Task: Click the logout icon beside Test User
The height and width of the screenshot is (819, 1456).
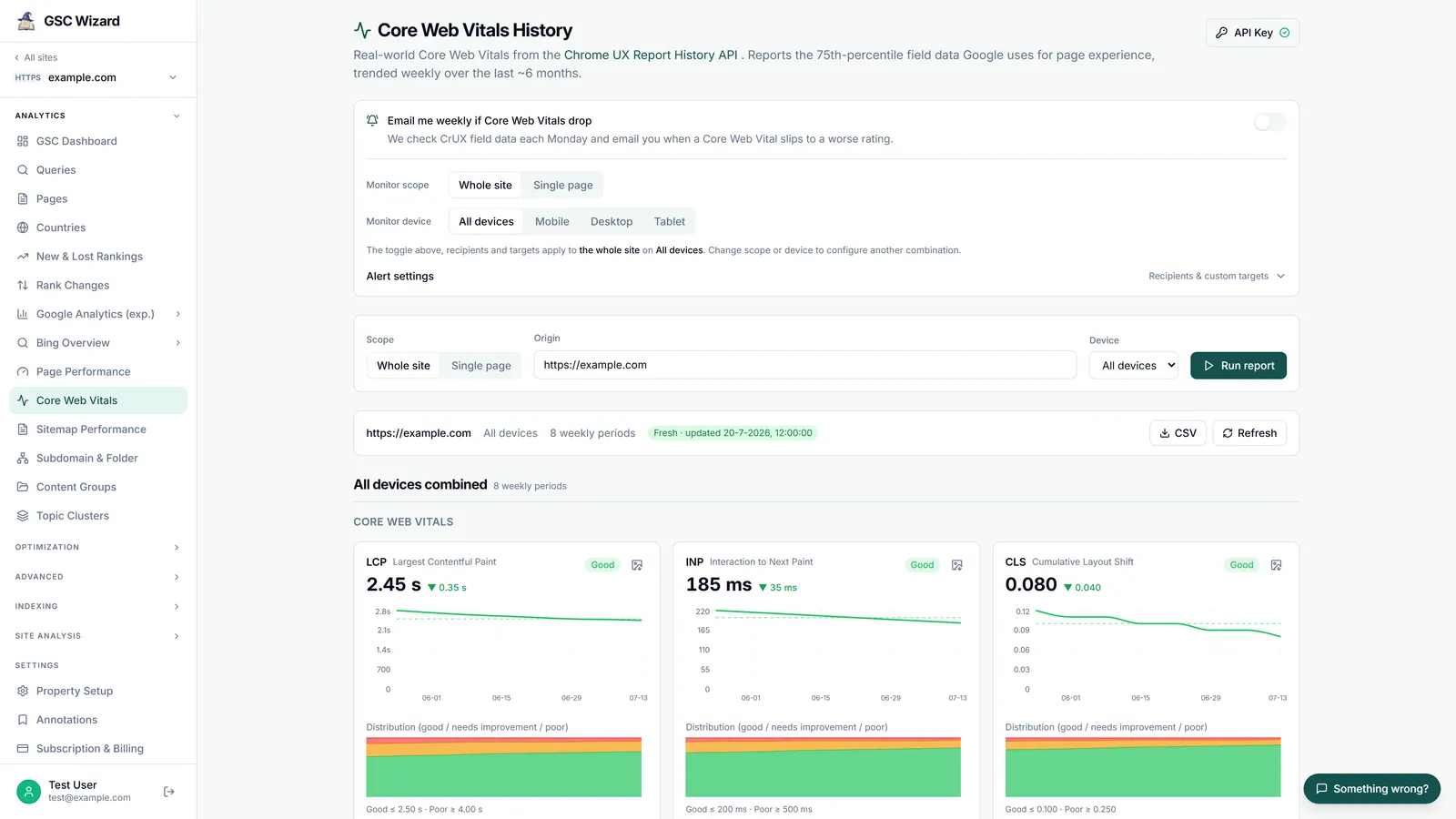Action: (x=168, y=792)
